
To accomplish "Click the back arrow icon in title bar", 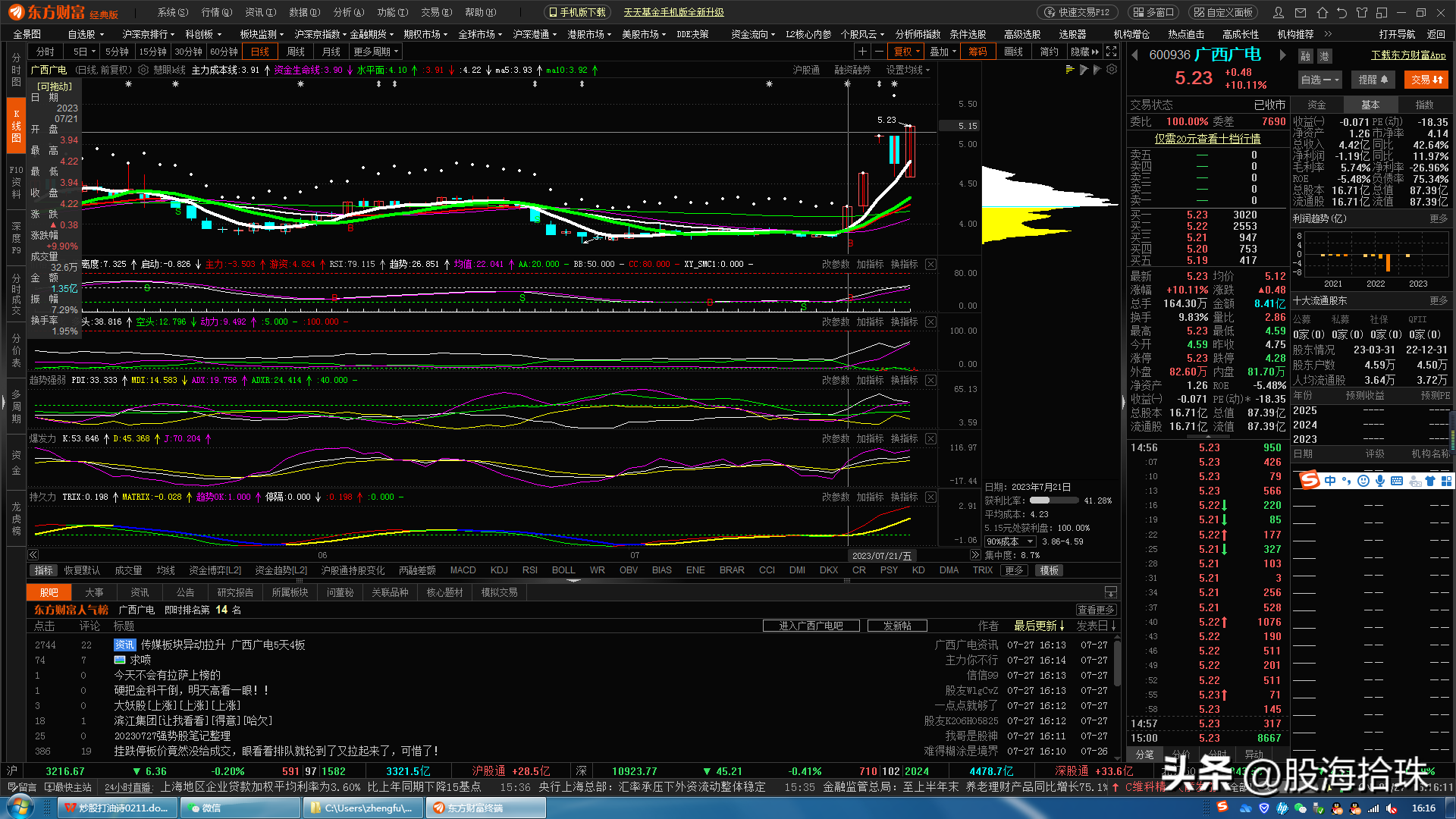I will (1341, 12).
